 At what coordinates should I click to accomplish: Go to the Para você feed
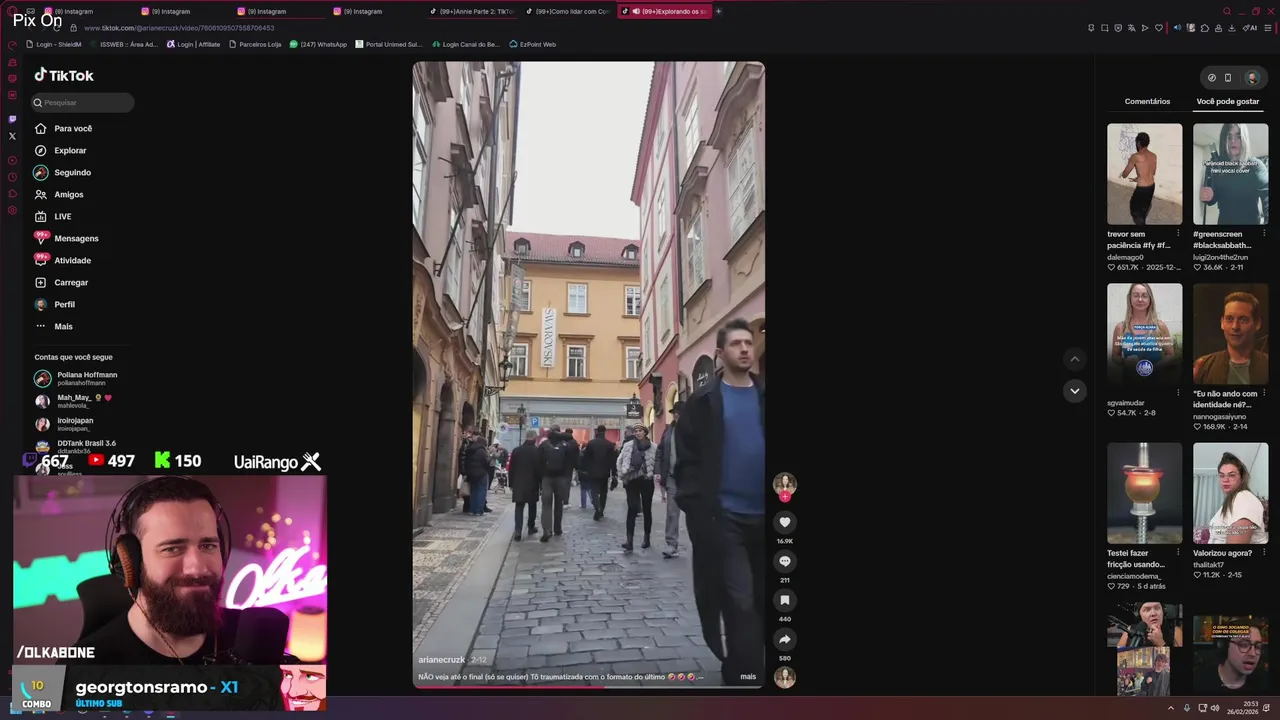(63, 128)
